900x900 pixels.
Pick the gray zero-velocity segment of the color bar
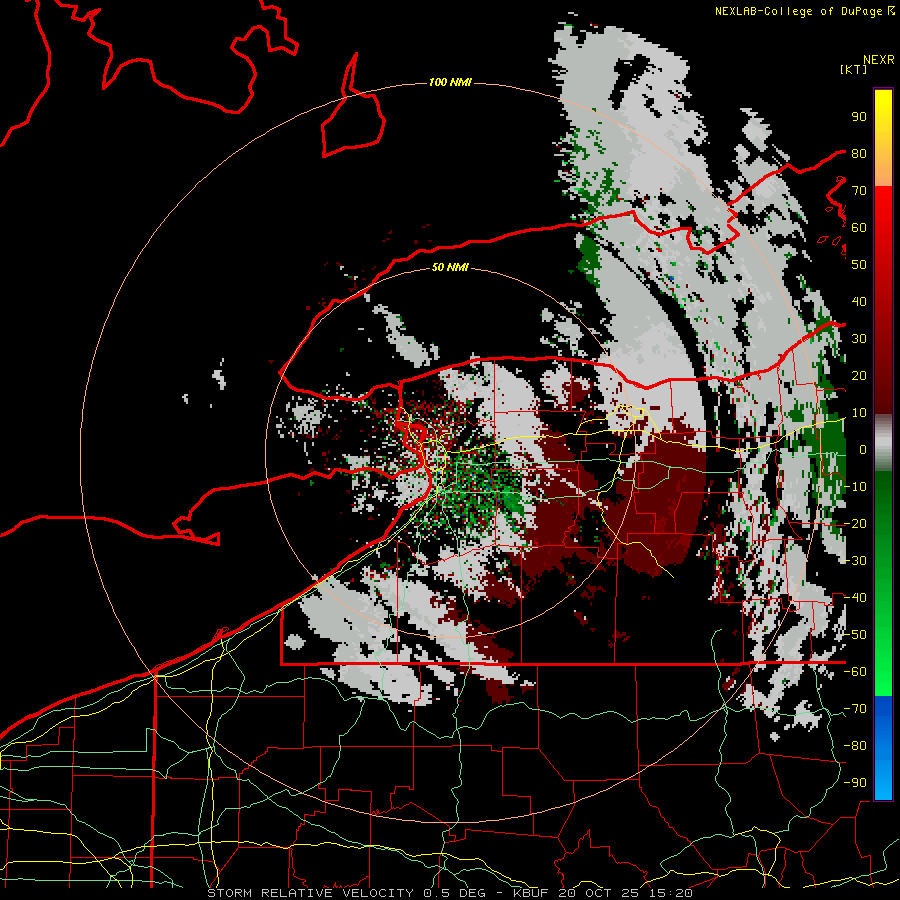pos(883,442)
